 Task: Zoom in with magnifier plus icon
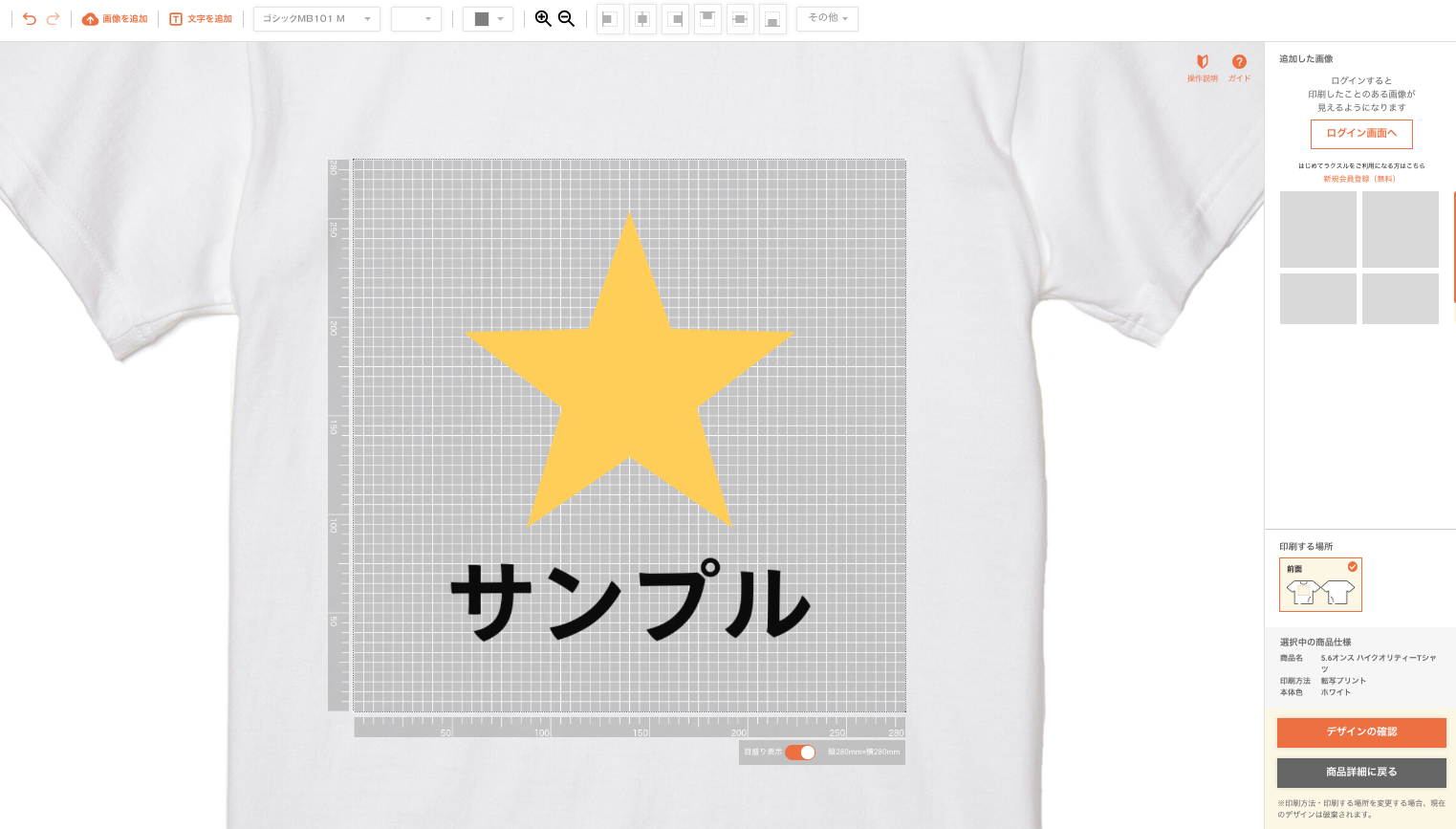pyautogui.click(x=543, y=19)
